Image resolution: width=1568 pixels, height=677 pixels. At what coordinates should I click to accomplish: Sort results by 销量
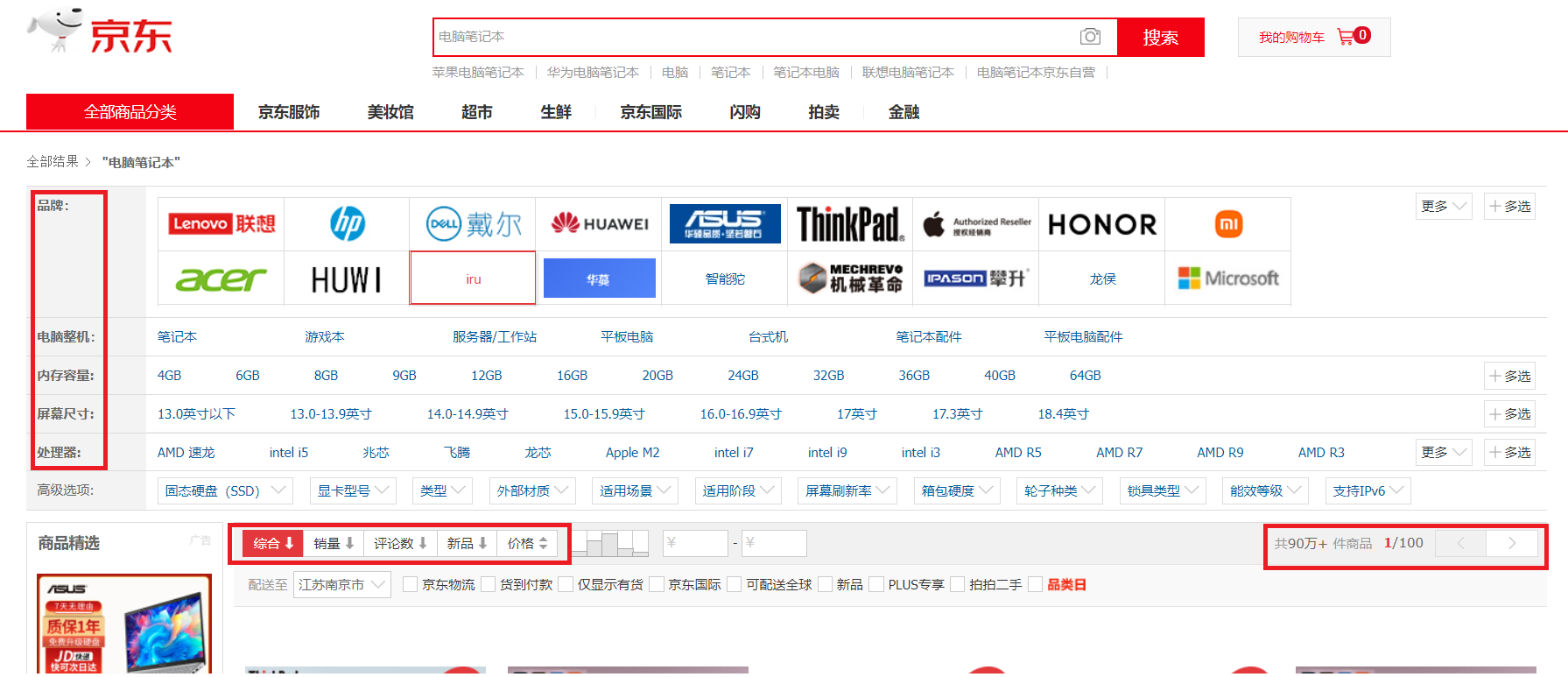tap(334, 544)
